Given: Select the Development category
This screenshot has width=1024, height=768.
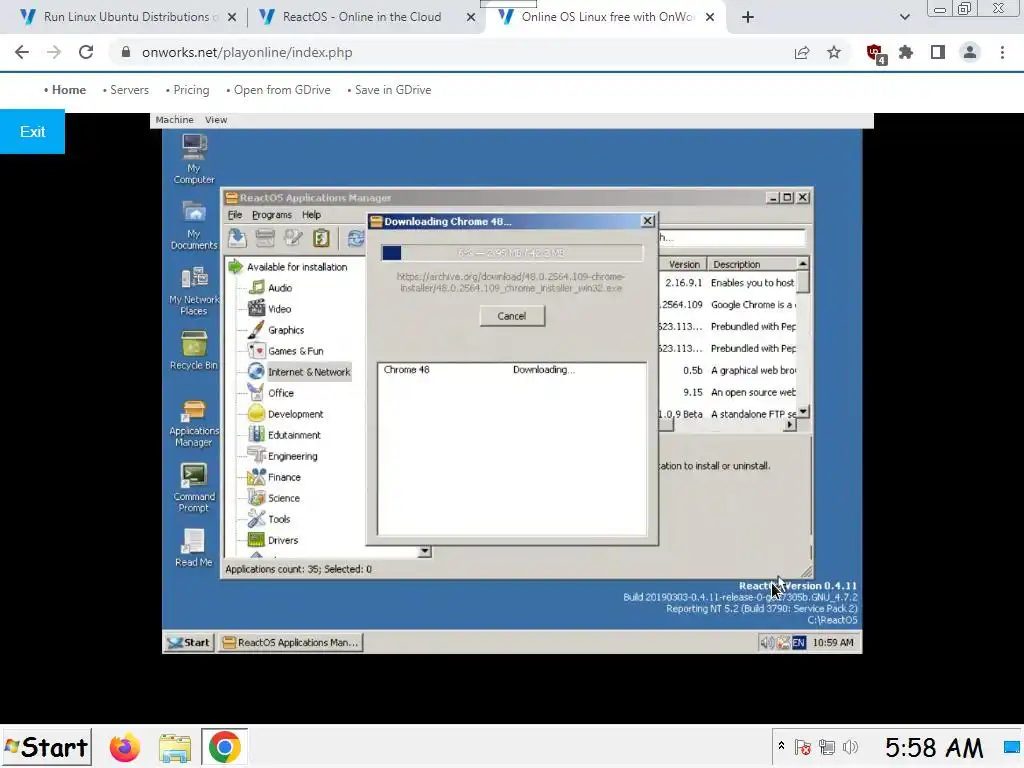Looking at the screenshot, I should pyautogui.click(x=286, y=414).
